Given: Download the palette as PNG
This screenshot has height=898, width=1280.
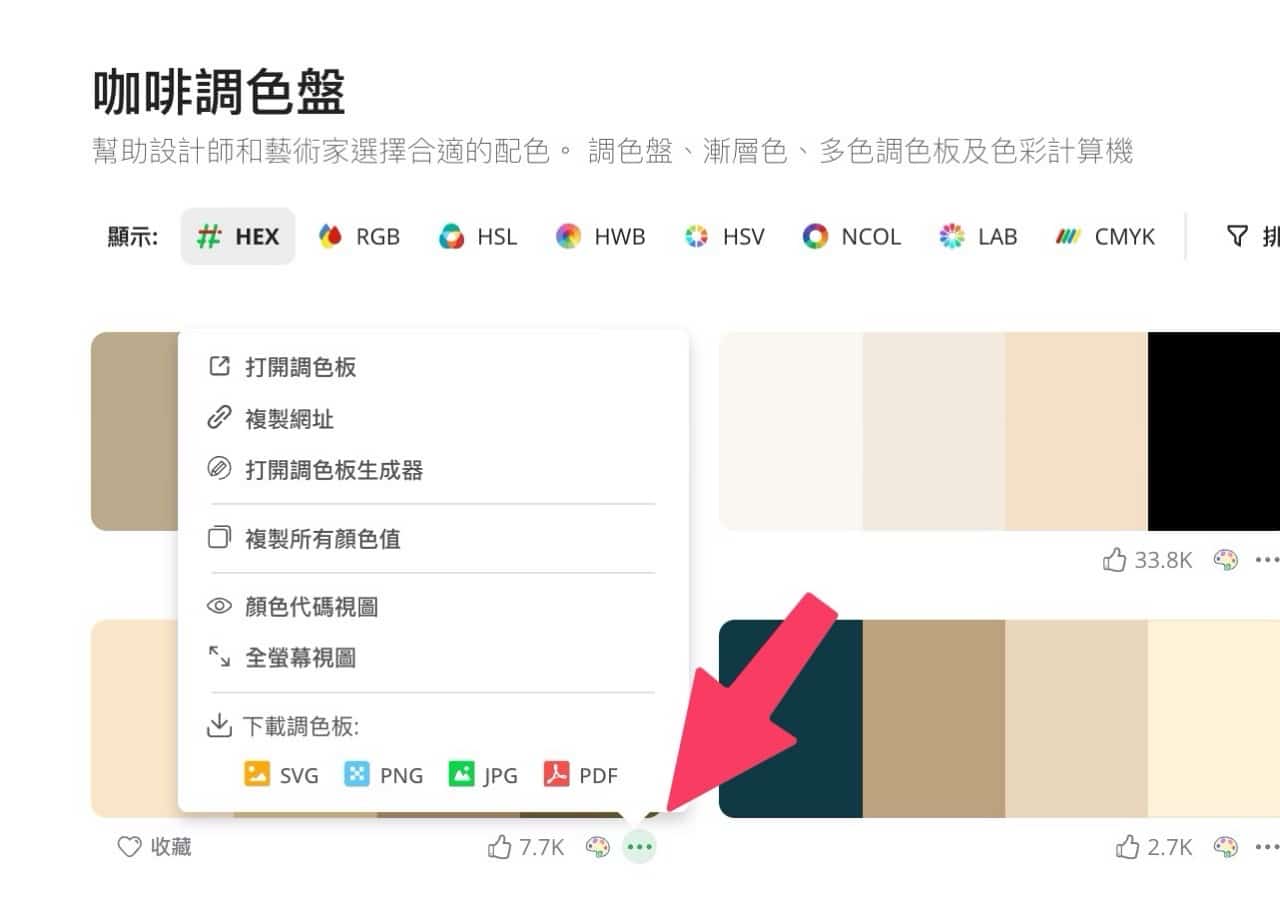Looking at the screenshot, I should coord(384,774).
